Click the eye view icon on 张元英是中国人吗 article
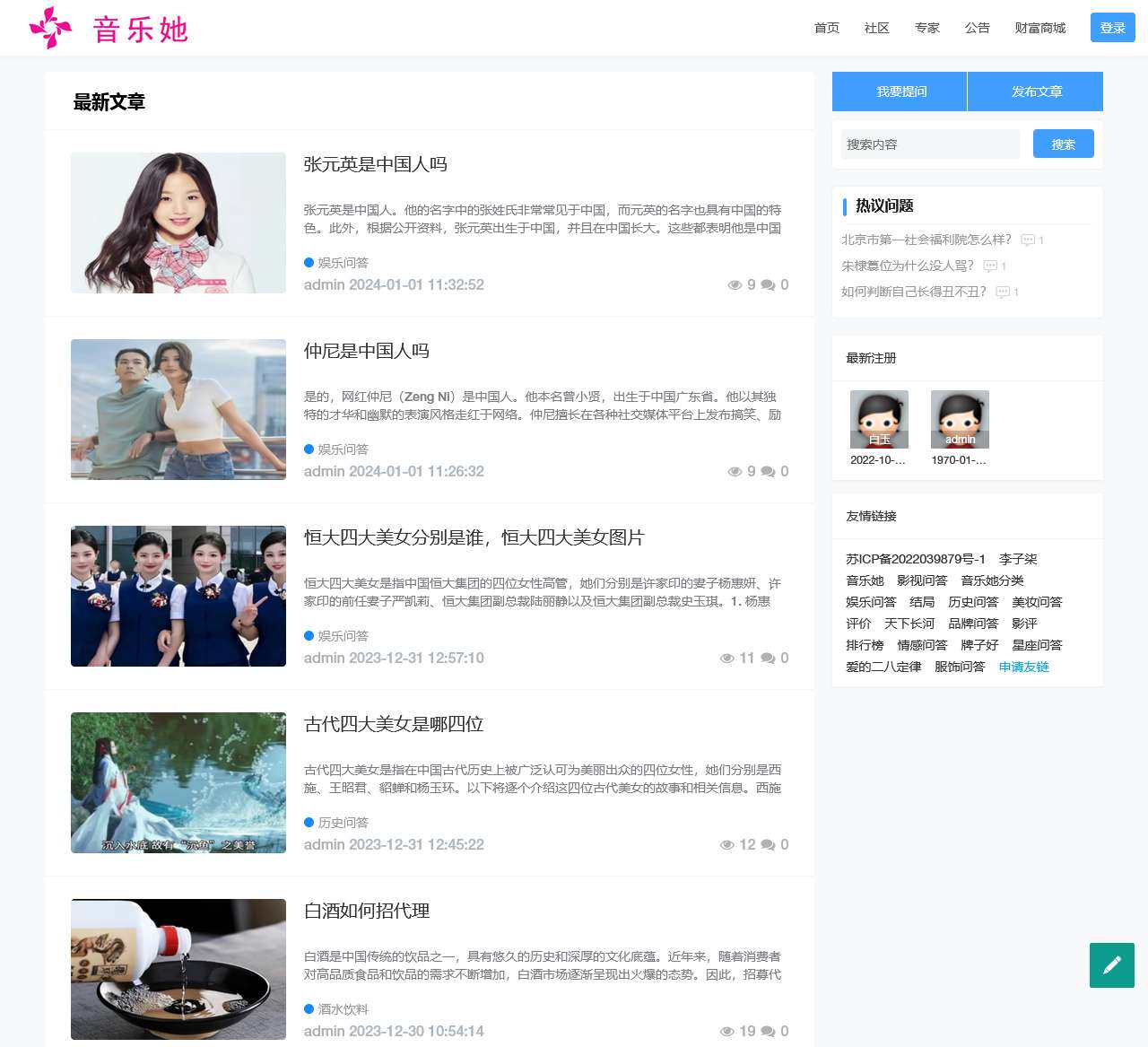1148x1047 pixels. 735,284
